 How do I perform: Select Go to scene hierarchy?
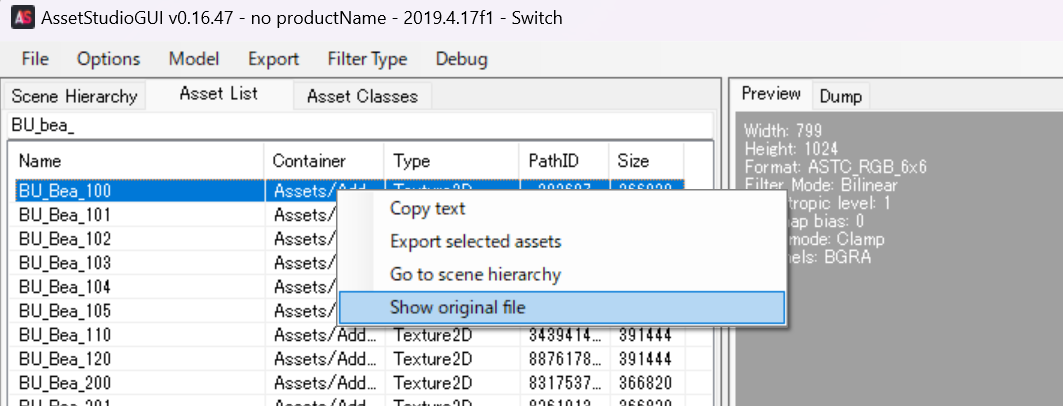click(x=475, y=274)
